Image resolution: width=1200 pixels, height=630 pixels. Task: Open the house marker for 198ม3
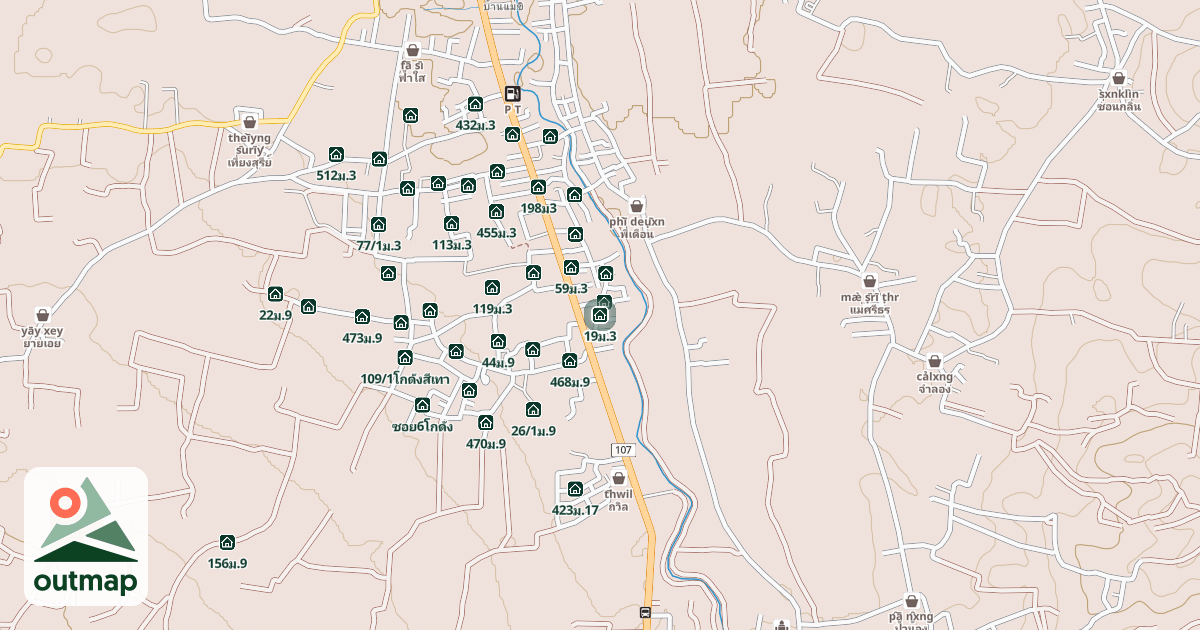pyautogui.click(x=538, y=187)
